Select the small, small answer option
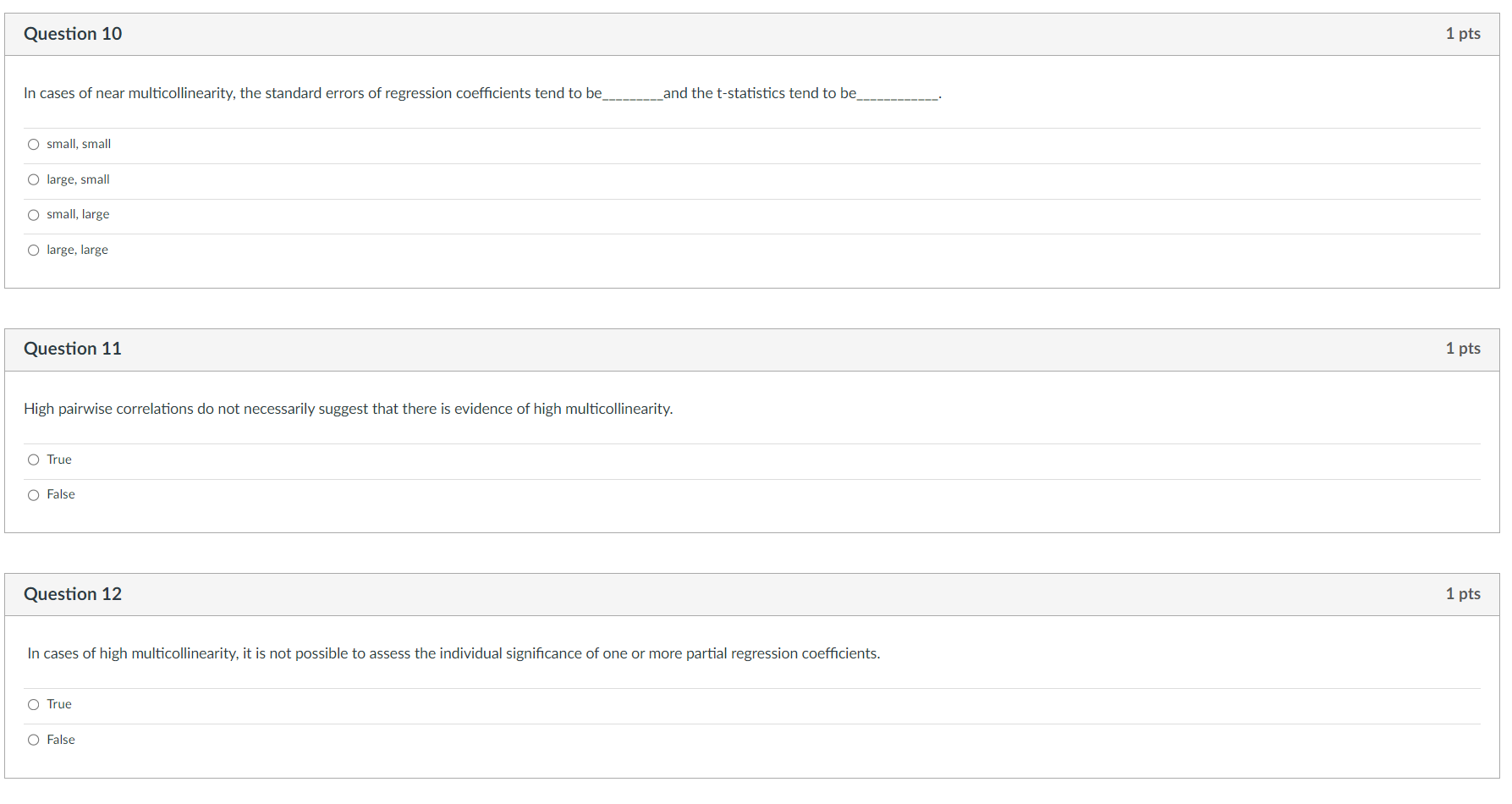1512x804 pixels. tap(33, 144)
